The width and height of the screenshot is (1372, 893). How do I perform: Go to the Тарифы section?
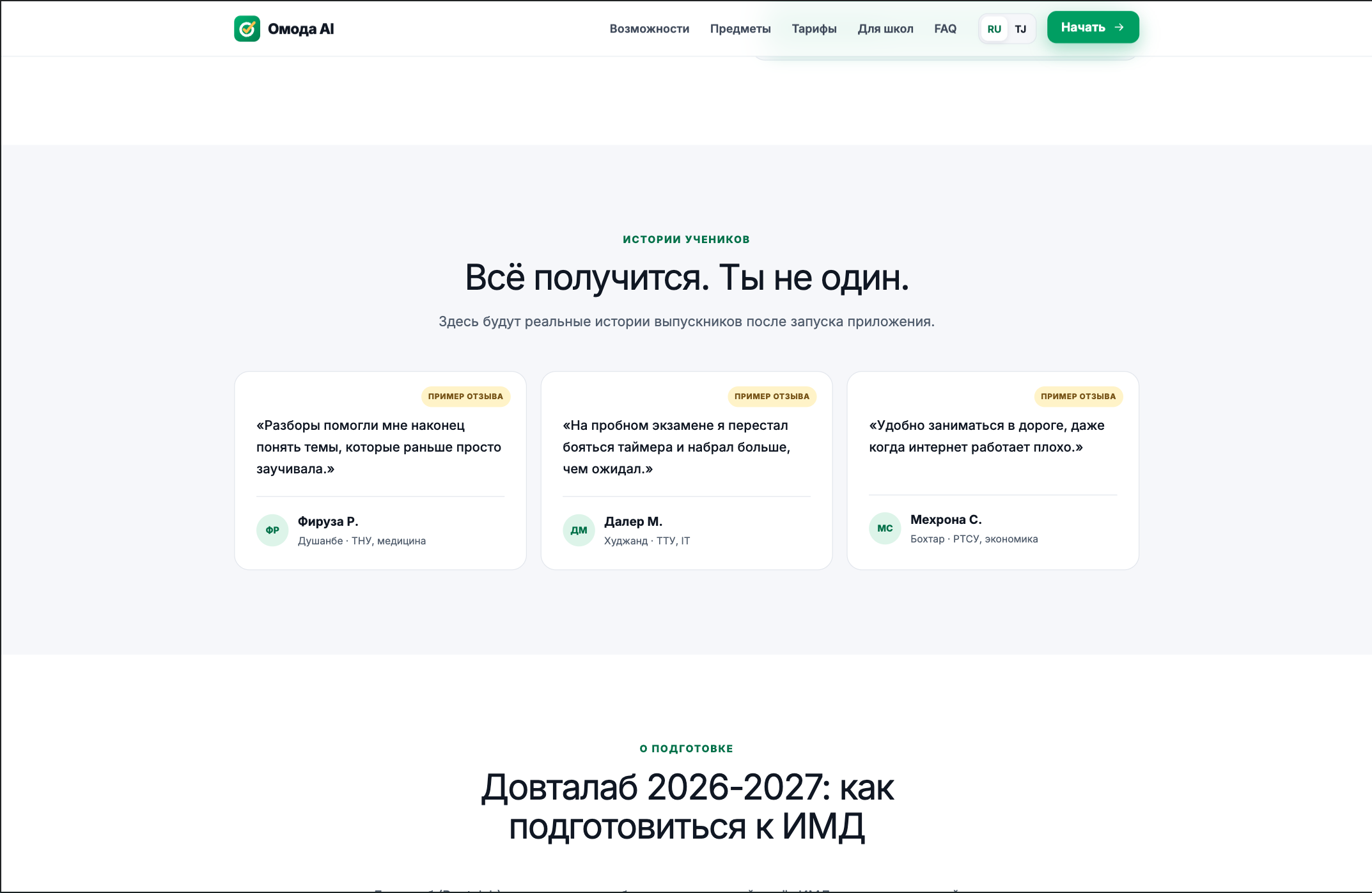(814, 29)
